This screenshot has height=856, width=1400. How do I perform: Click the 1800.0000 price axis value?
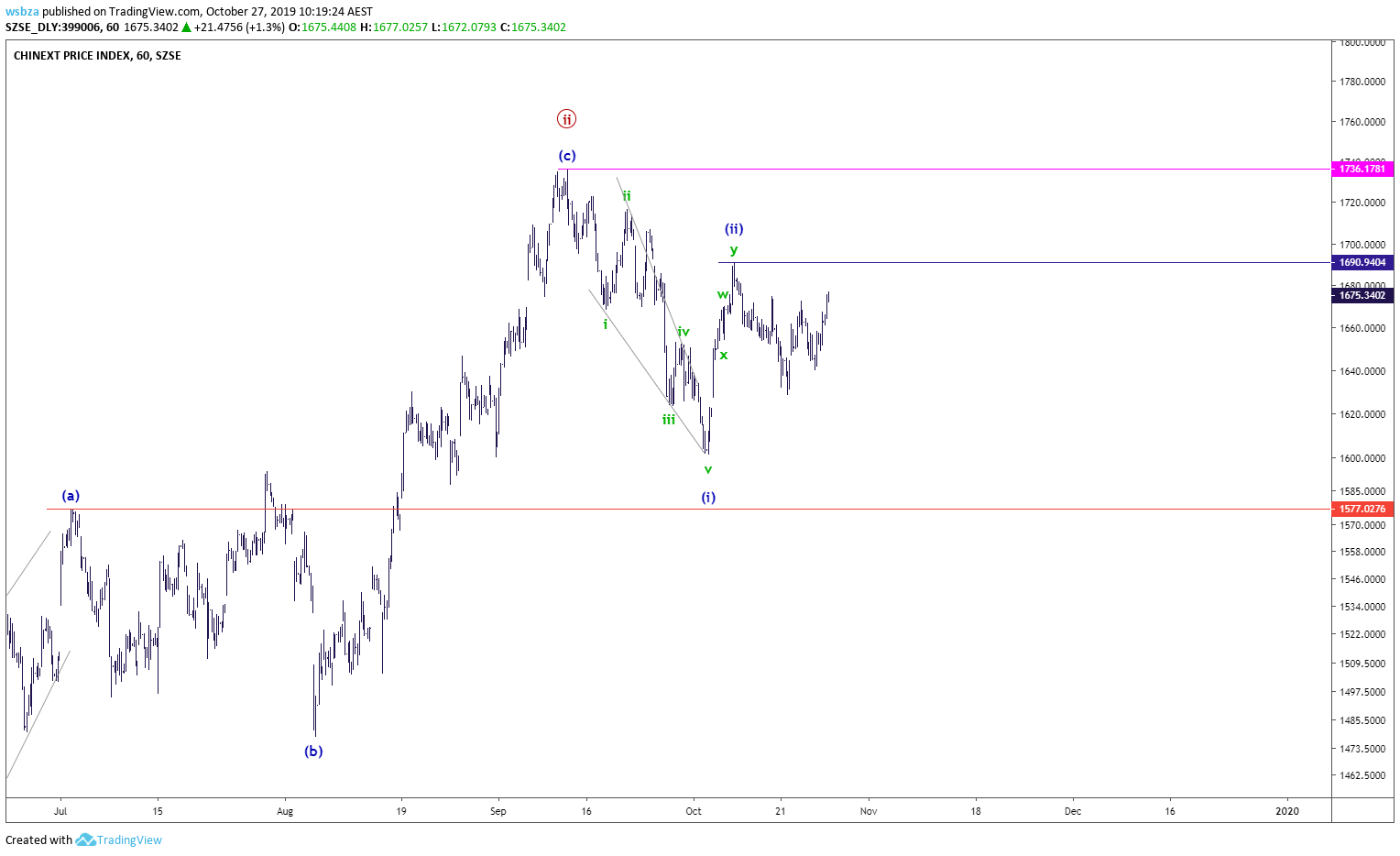(1362, 42)
